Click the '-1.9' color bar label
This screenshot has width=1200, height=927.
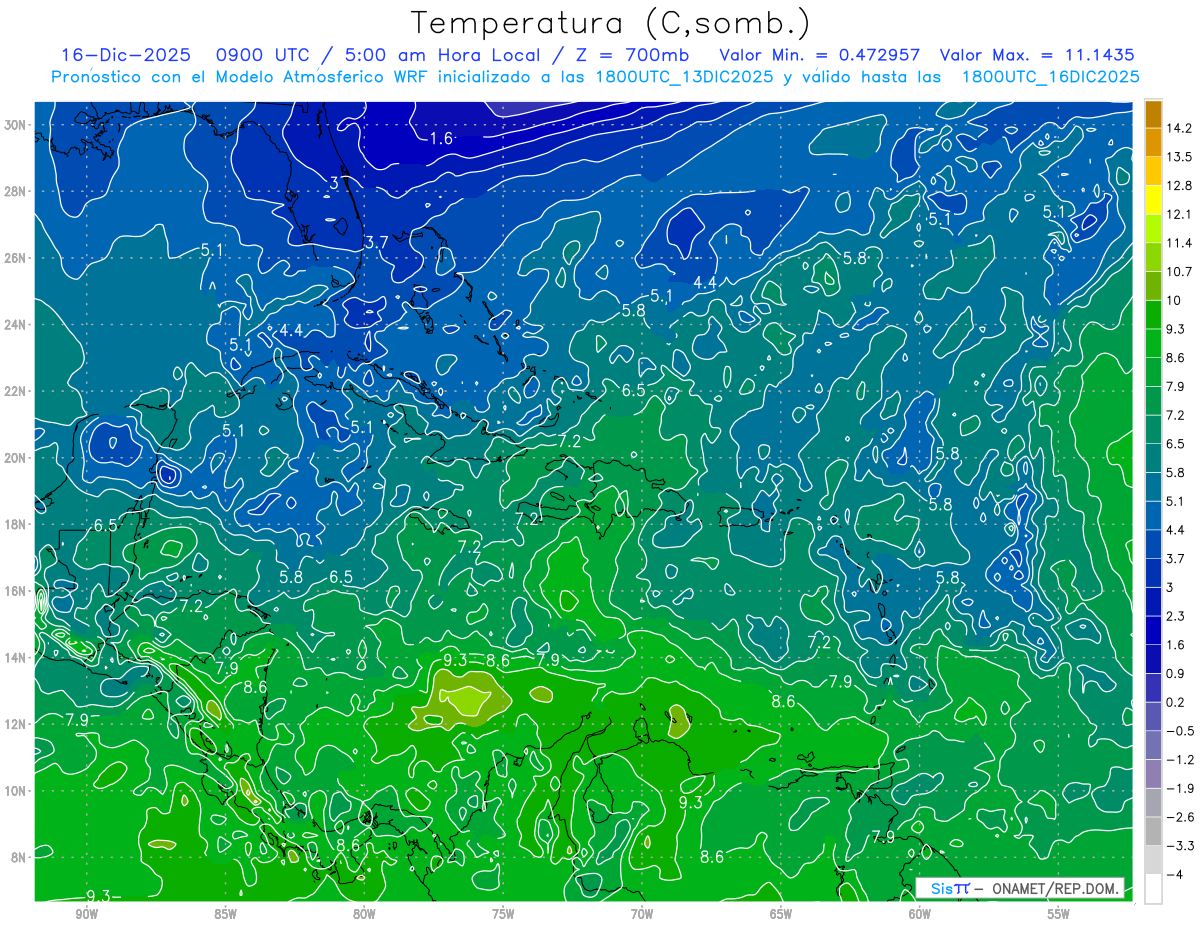coord(1179,788)
